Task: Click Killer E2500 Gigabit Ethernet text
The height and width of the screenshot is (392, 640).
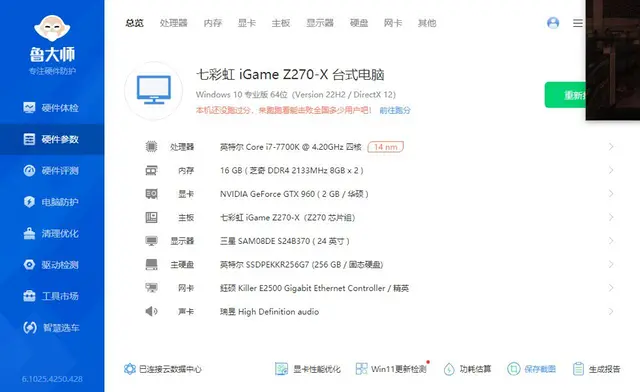Action: pyautogui.click(x=314, y=288)
